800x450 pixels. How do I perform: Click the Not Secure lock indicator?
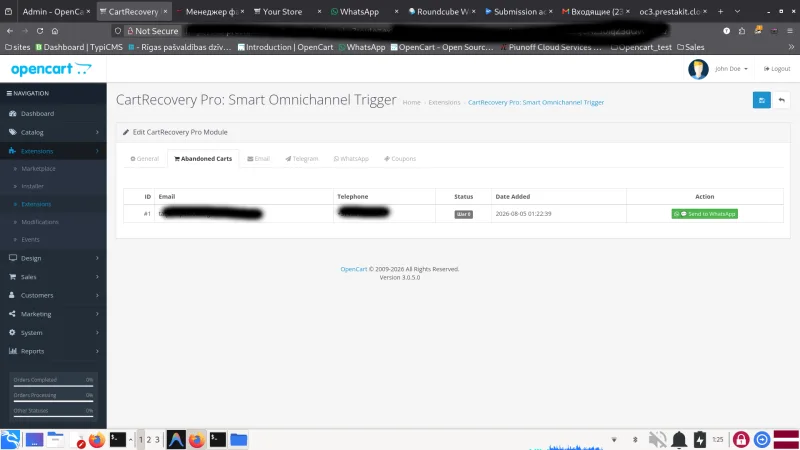coord(152,31)
